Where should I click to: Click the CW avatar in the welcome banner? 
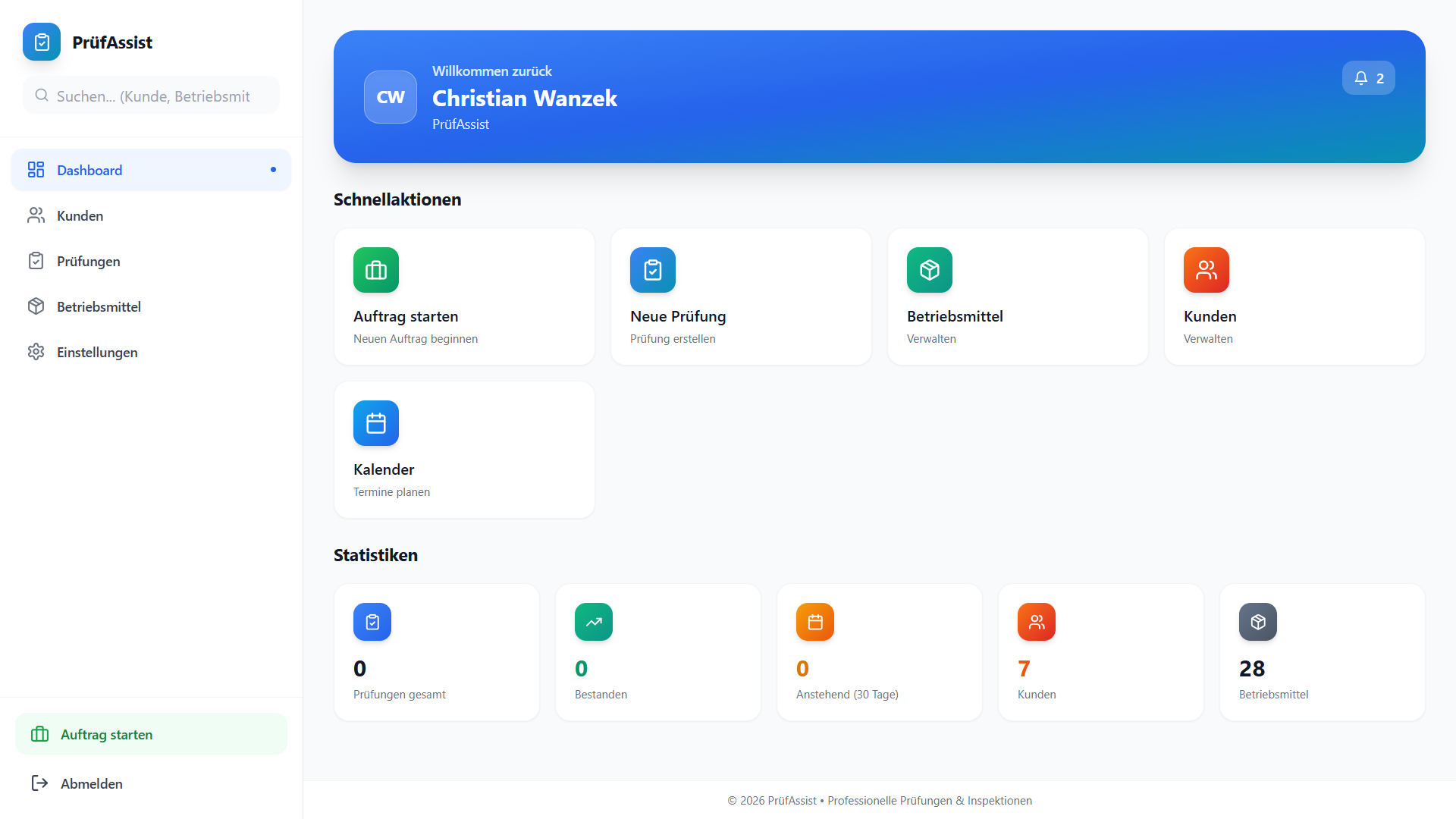click(390, 96)
